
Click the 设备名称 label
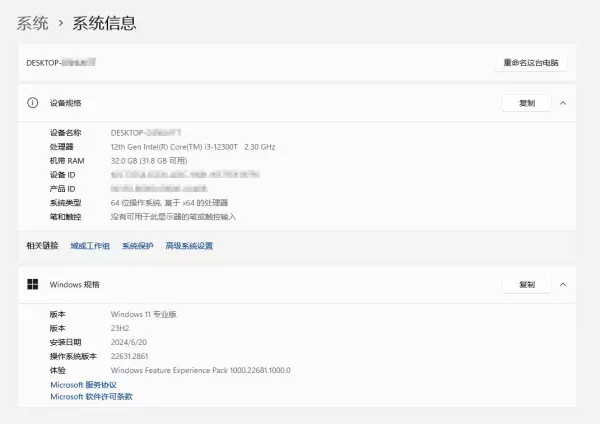[65, 133]
